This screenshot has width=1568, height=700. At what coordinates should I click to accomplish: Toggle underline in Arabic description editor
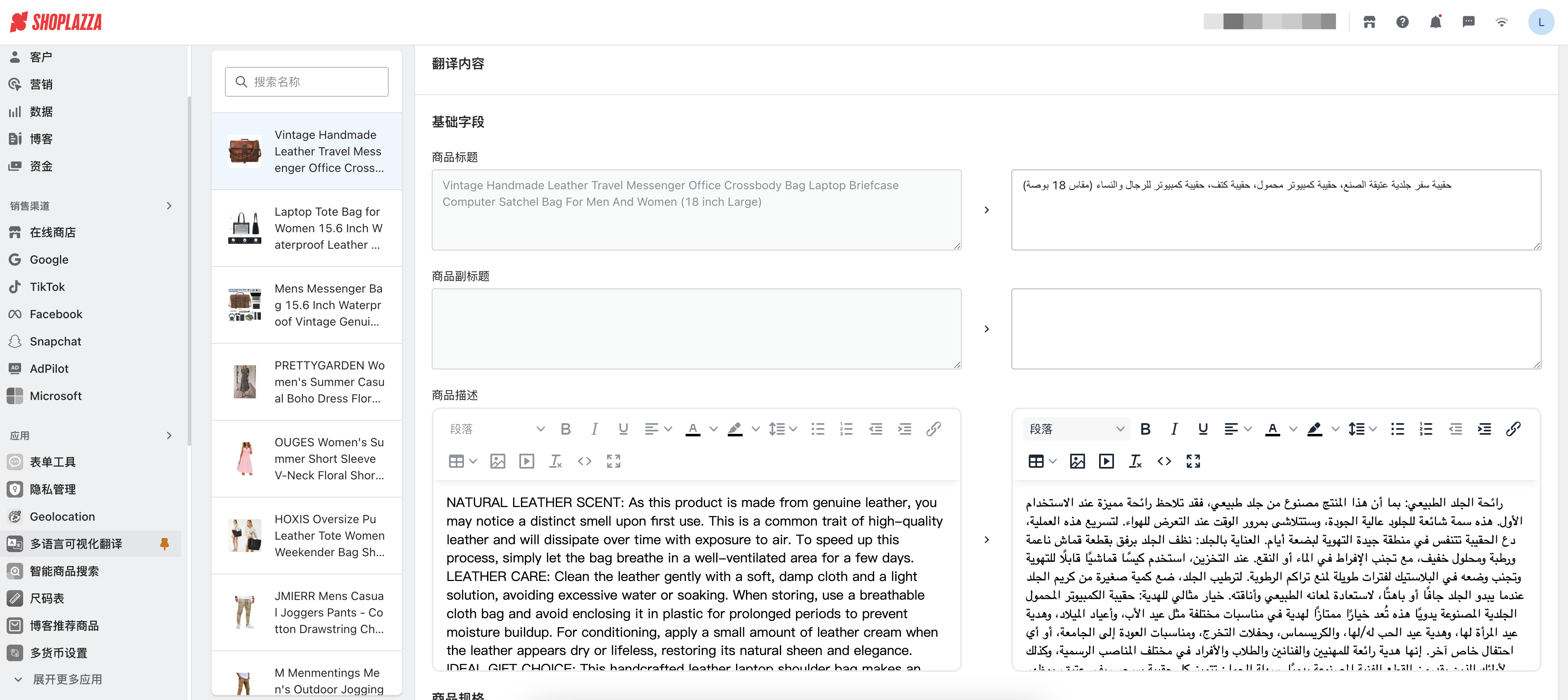(1203, 429)
